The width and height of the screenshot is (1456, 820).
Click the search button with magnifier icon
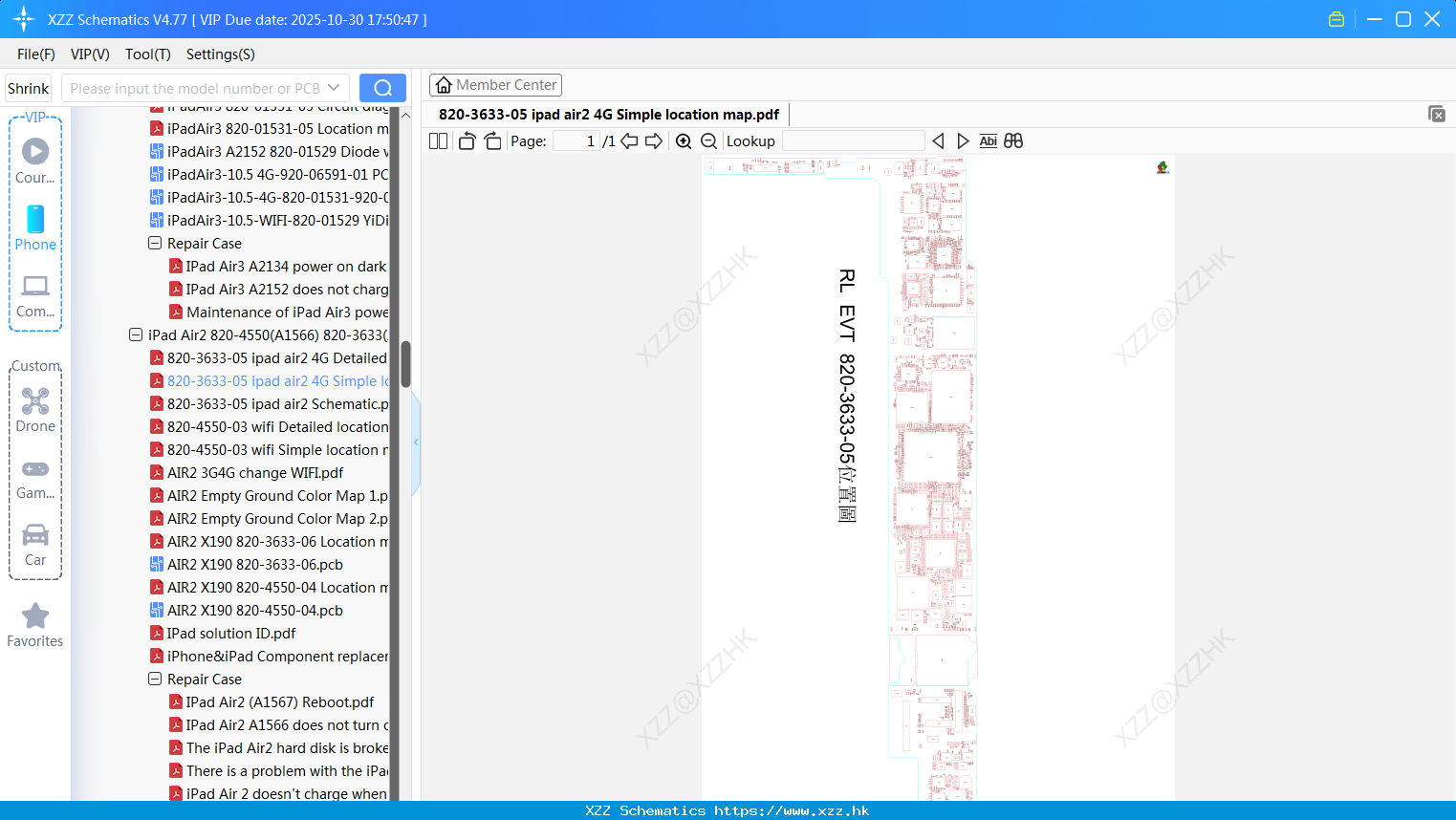[x=382, y=88]
